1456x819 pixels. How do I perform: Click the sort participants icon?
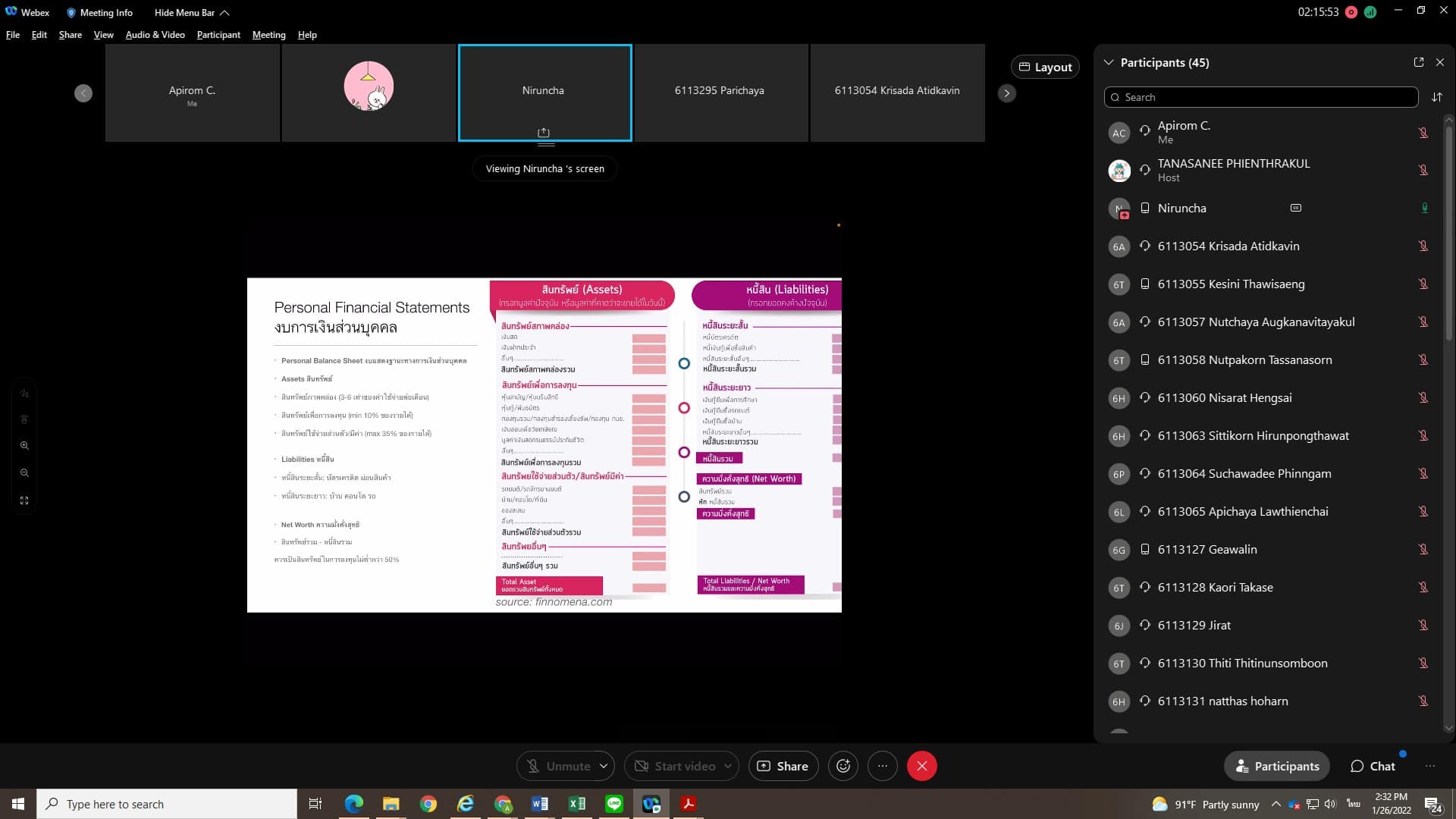coord(1436,97)
